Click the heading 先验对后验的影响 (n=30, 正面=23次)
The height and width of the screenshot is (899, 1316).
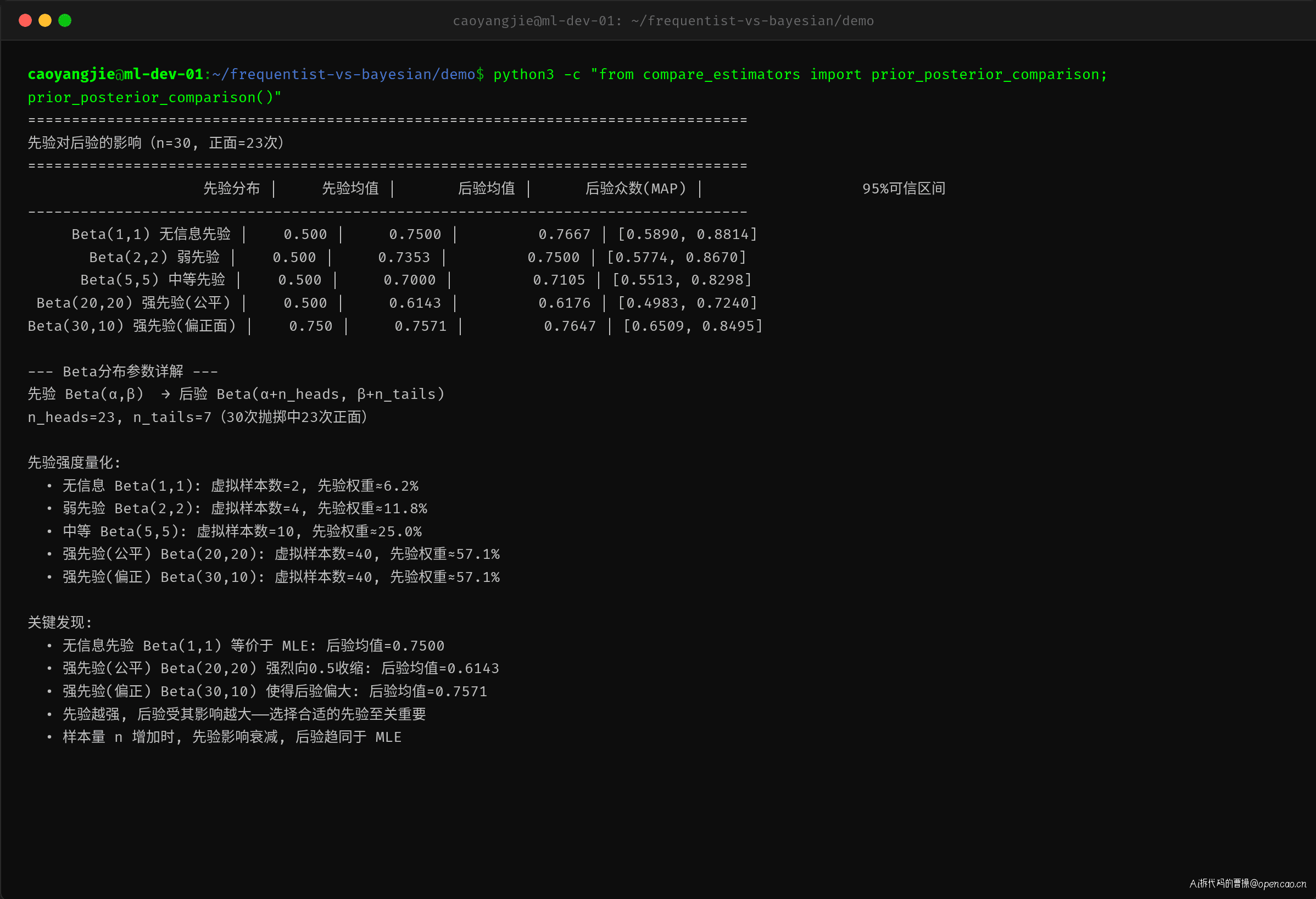(x=157, y=143)
